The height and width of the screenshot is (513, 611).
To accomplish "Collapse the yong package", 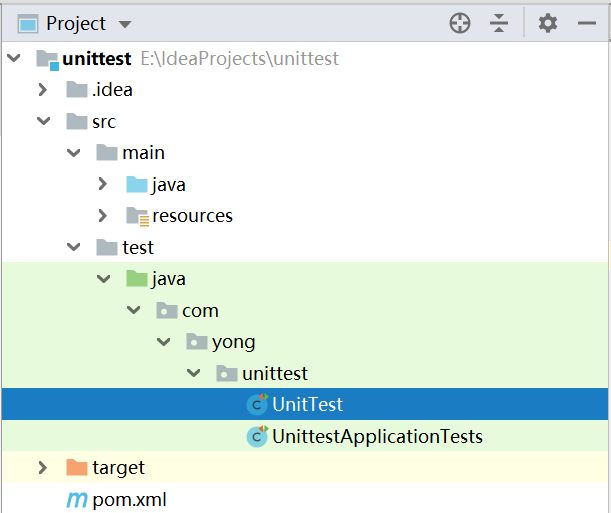I will (x=163, y=342).
